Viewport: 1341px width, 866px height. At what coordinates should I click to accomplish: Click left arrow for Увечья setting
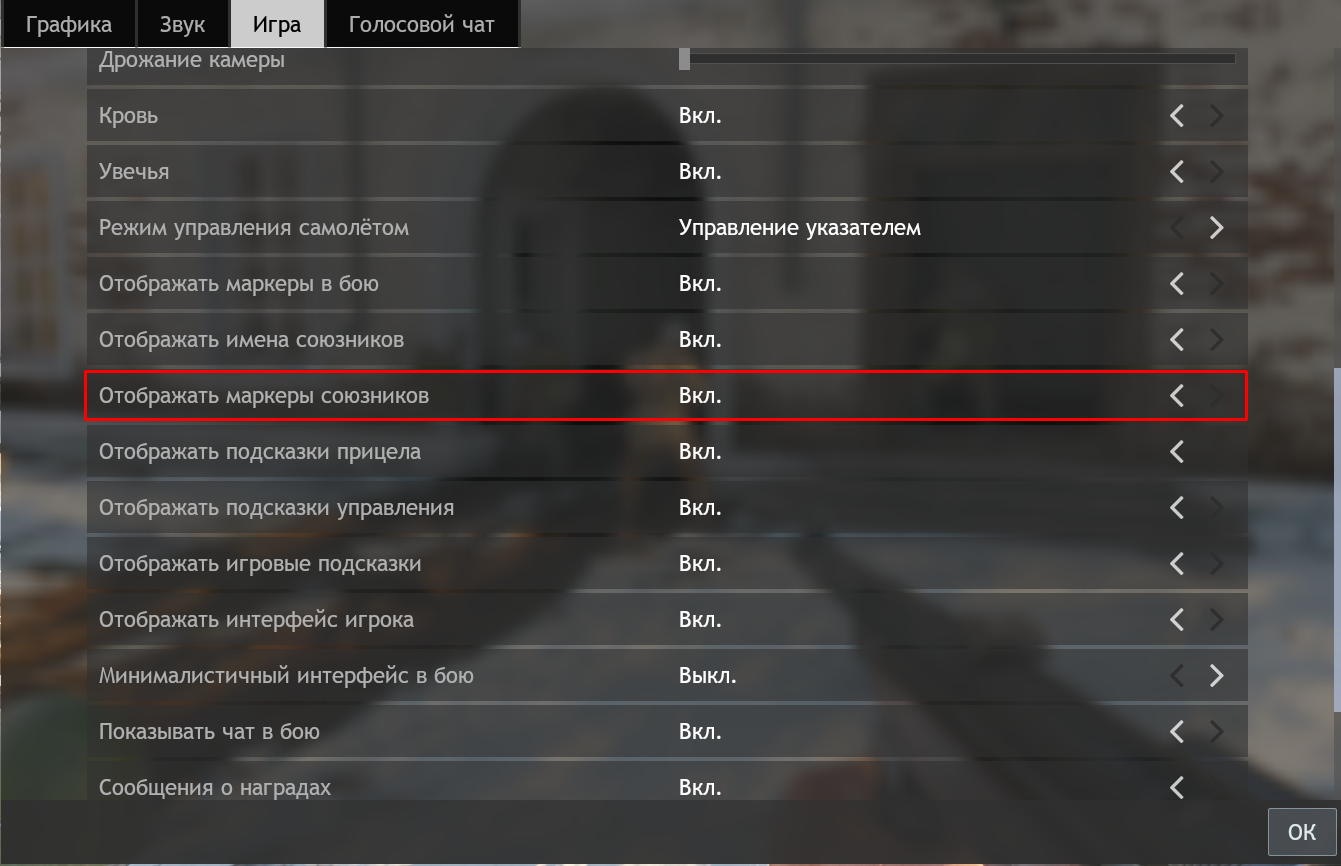(x=1177, y=172)
